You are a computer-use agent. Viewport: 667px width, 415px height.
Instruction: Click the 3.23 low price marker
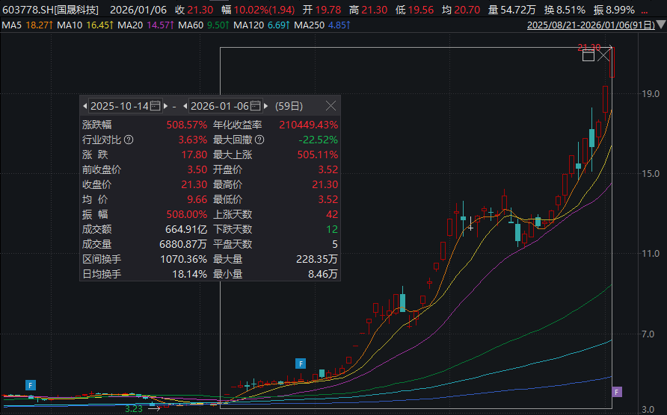coord(133,408)
